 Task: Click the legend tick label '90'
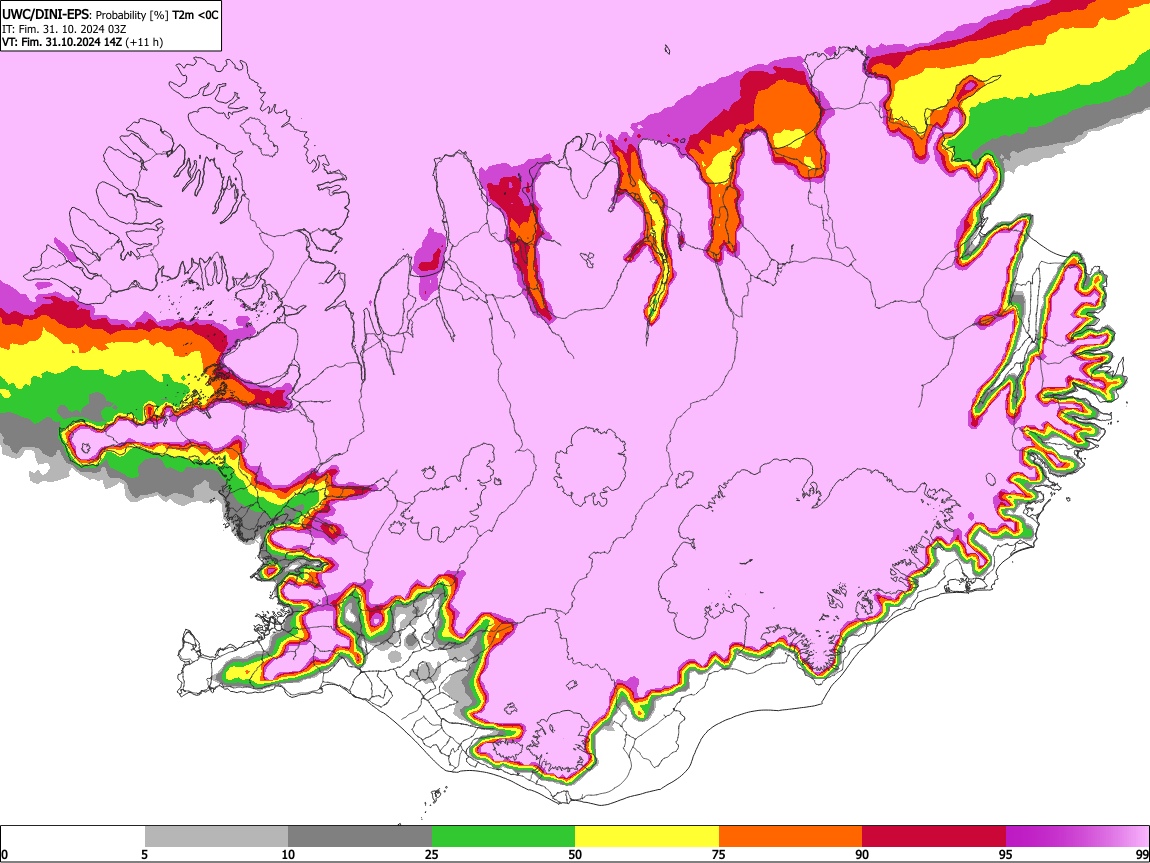pos(862,854)
